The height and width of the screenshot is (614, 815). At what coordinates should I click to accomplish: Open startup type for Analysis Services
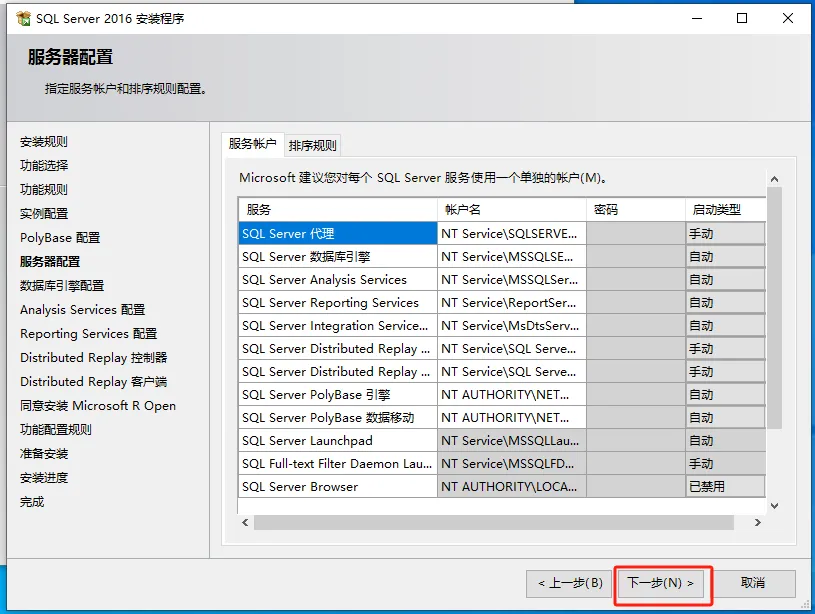pos(726,279)
